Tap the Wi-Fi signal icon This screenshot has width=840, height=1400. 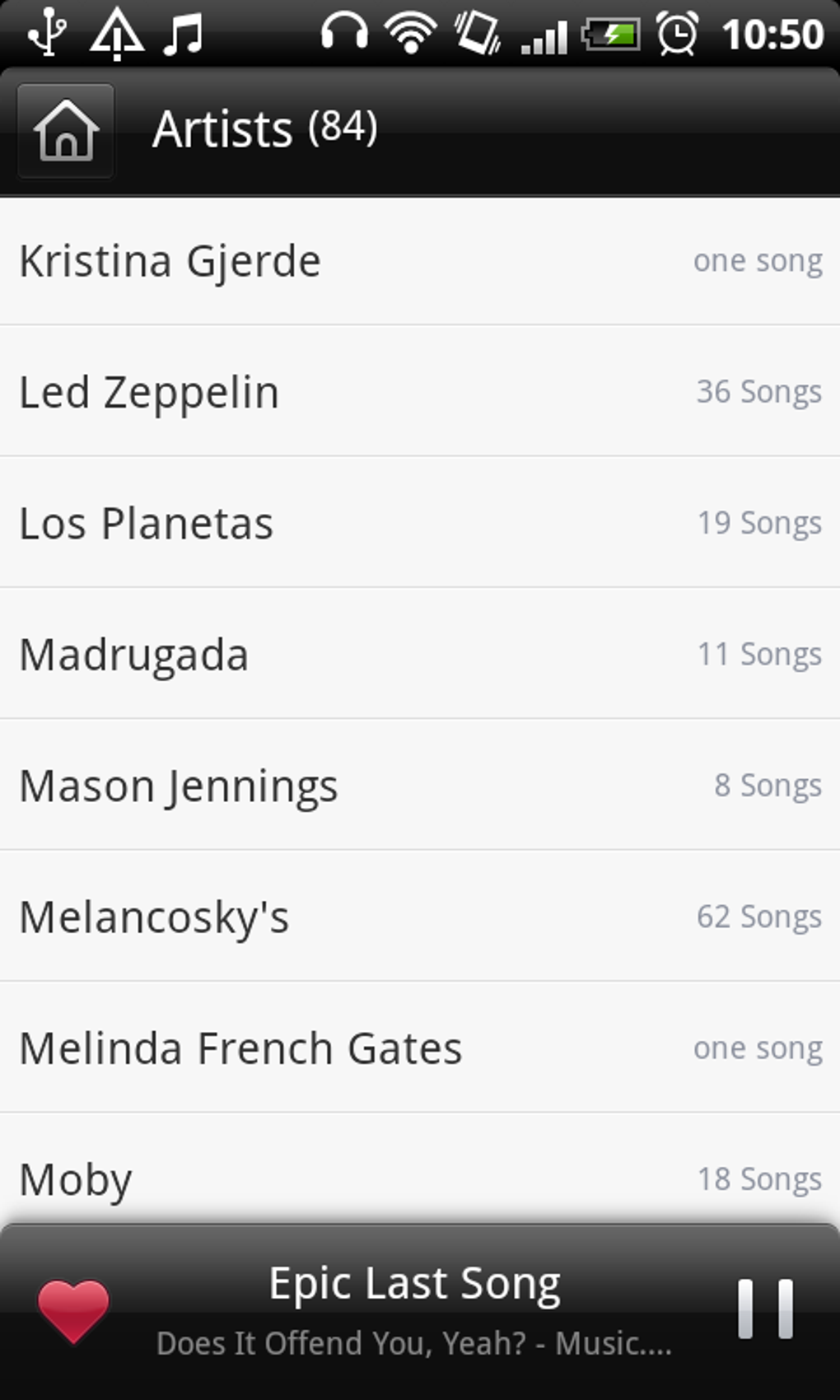pos(411,35)
